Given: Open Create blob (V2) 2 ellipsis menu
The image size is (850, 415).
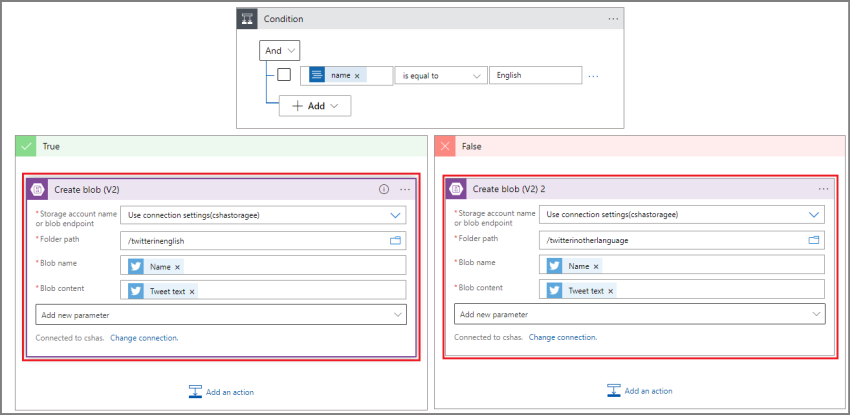Looking at the screenshot, I should click(823, 189).
